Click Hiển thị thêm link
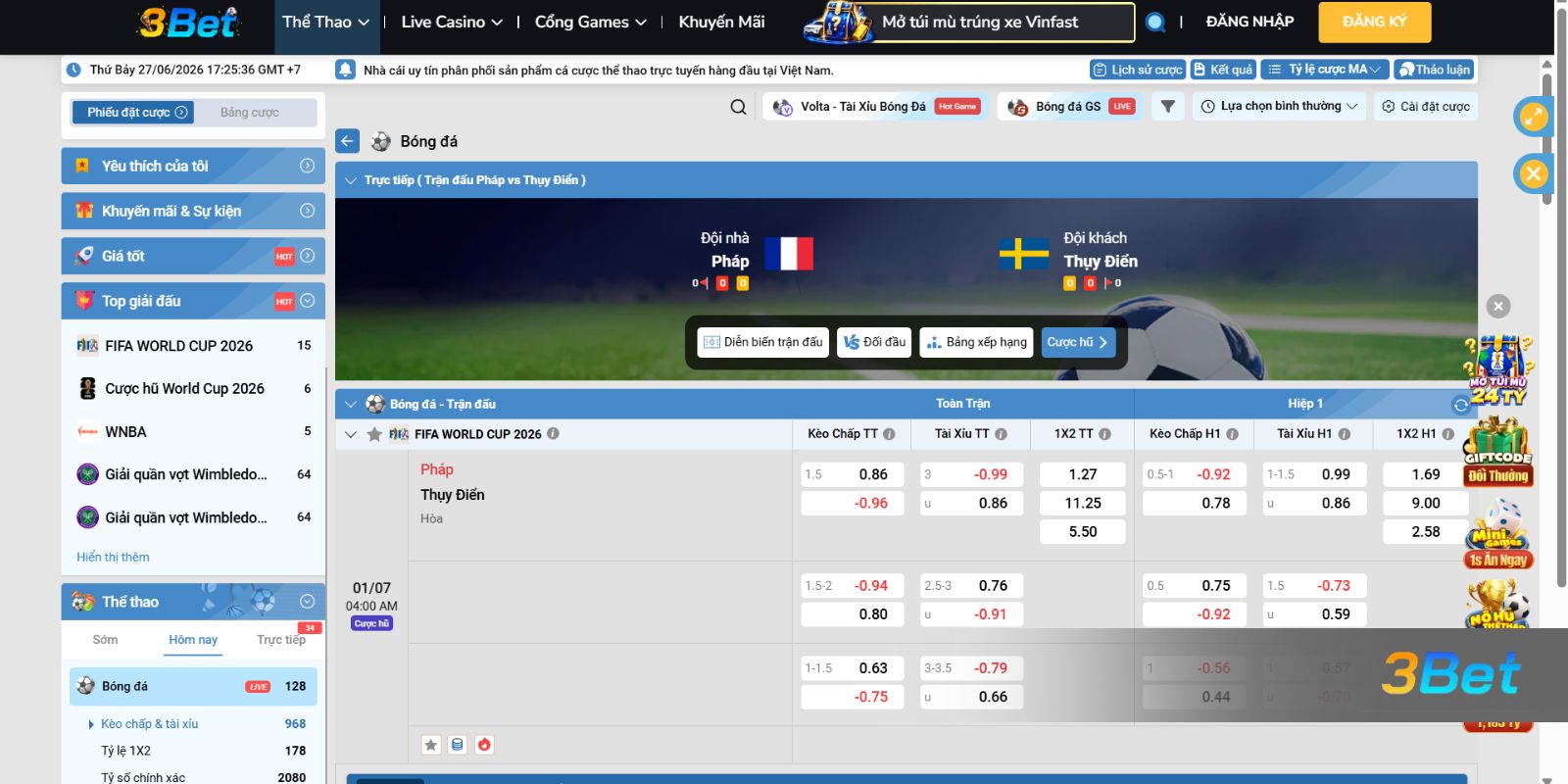Screen dimensions: 1568x784 pos(113,557)
